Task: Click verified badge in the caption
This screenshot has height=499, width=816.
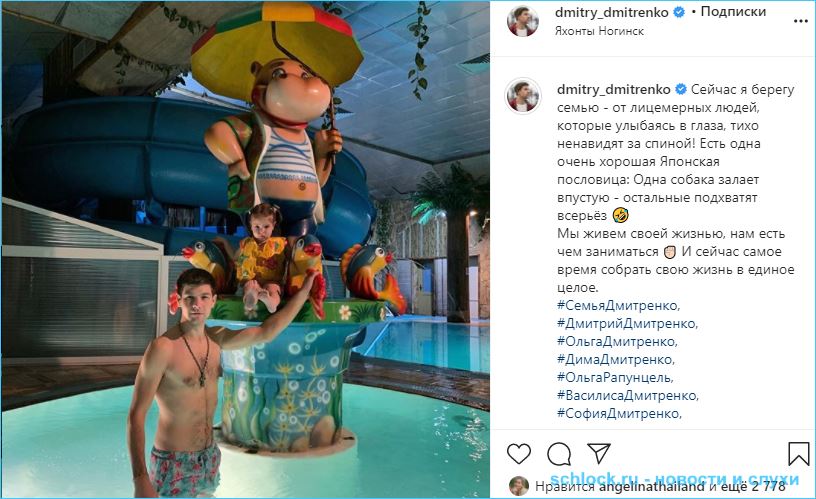Action: (681, 89)
